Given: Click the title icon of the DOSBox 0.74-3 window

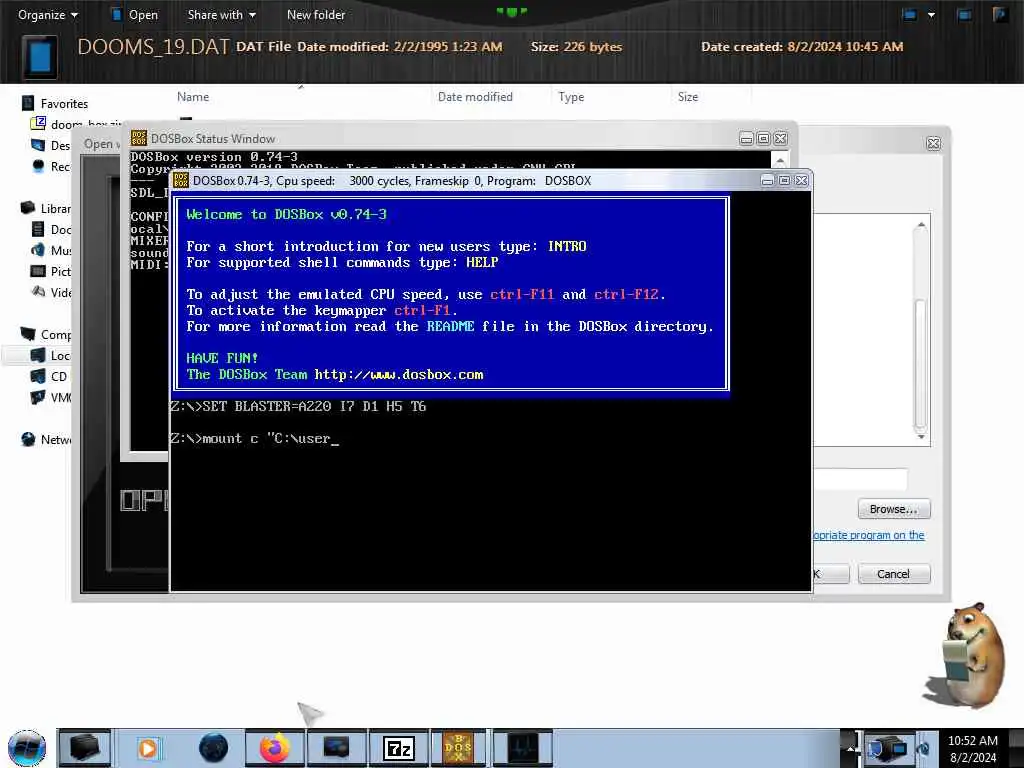Looking at the screenshot, I should point(181,180).
